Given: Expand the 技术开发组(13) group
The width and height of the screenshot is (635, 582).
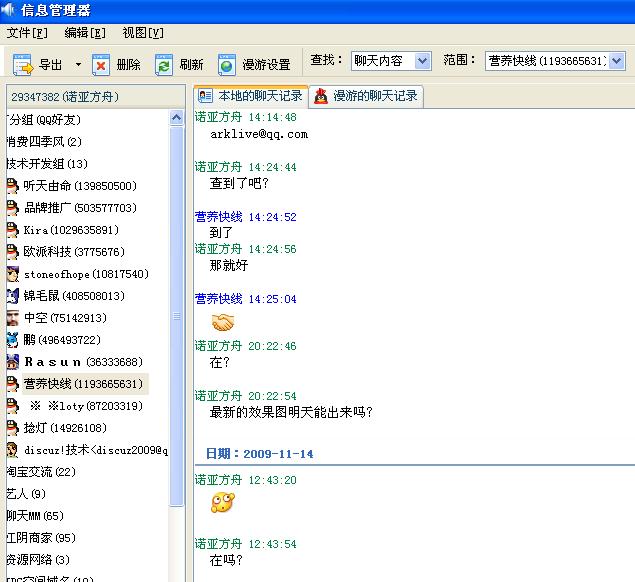Looking at the screenshot, I should pyautogui.click(x=47, y=164).
